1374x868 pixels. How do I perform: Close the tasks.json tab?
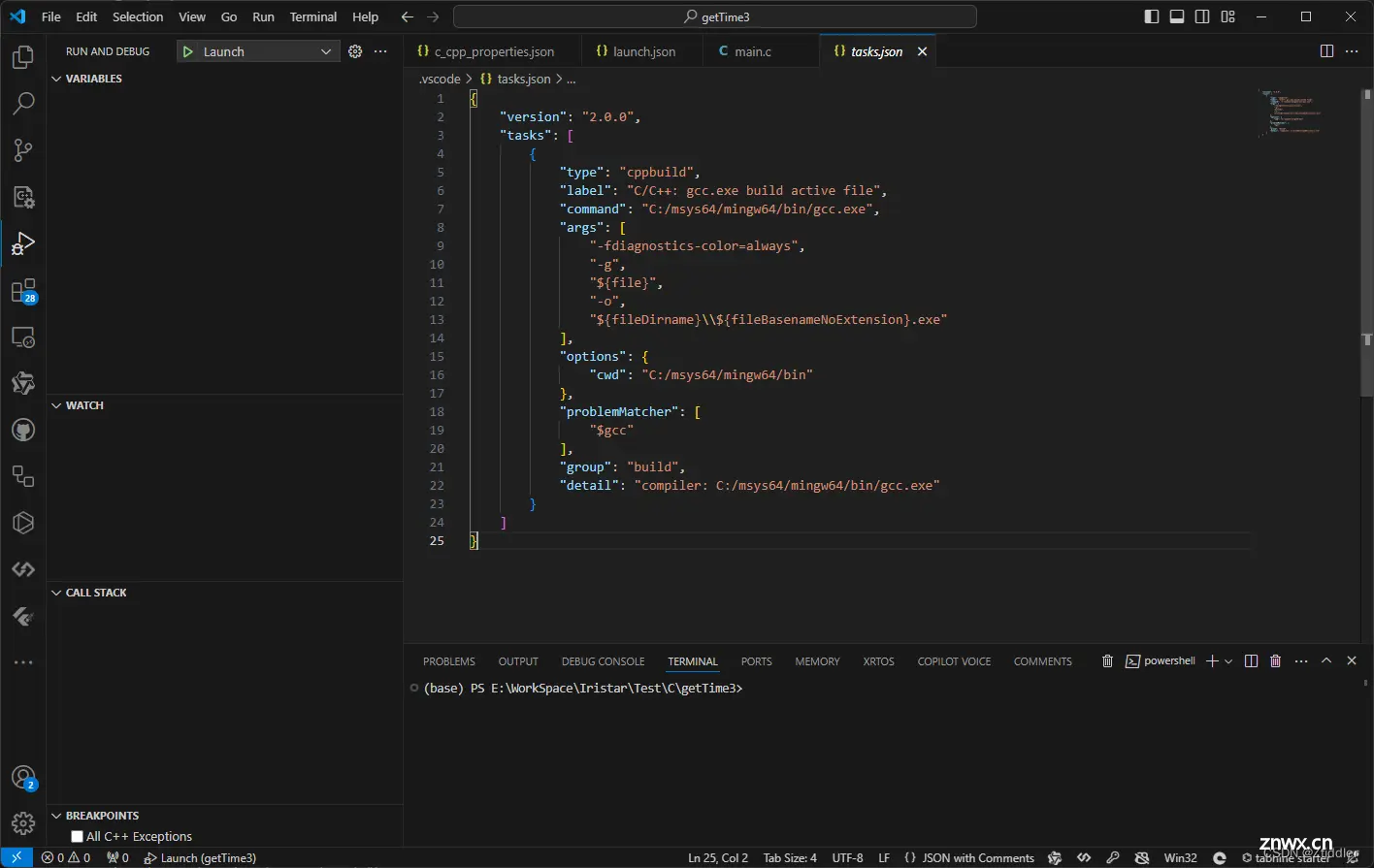coord(922,51)
